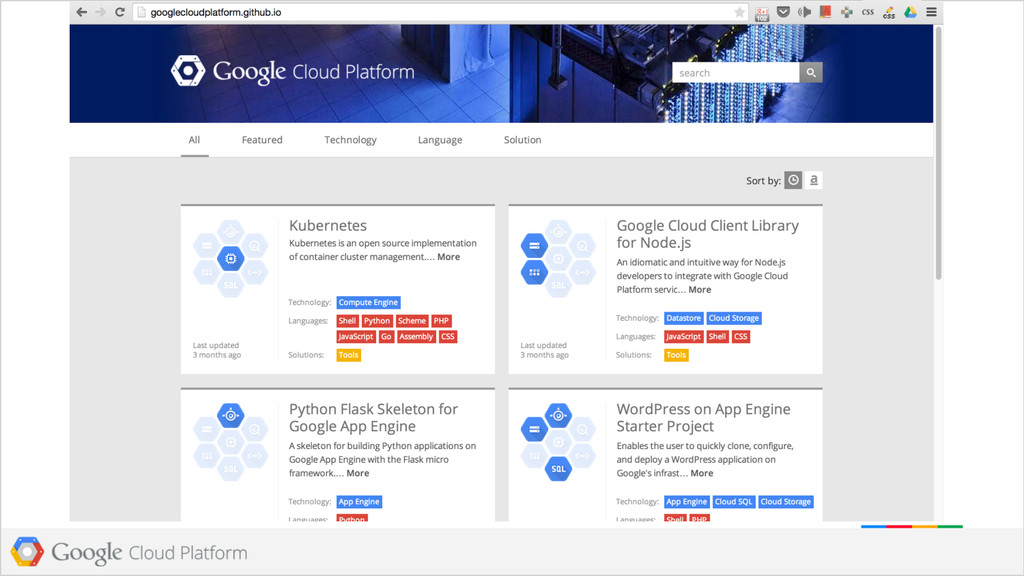1024x576 pixels.
Task: Click the Cloud SQL technology tag
Action: pyautogui.click(x=733, y=502)
